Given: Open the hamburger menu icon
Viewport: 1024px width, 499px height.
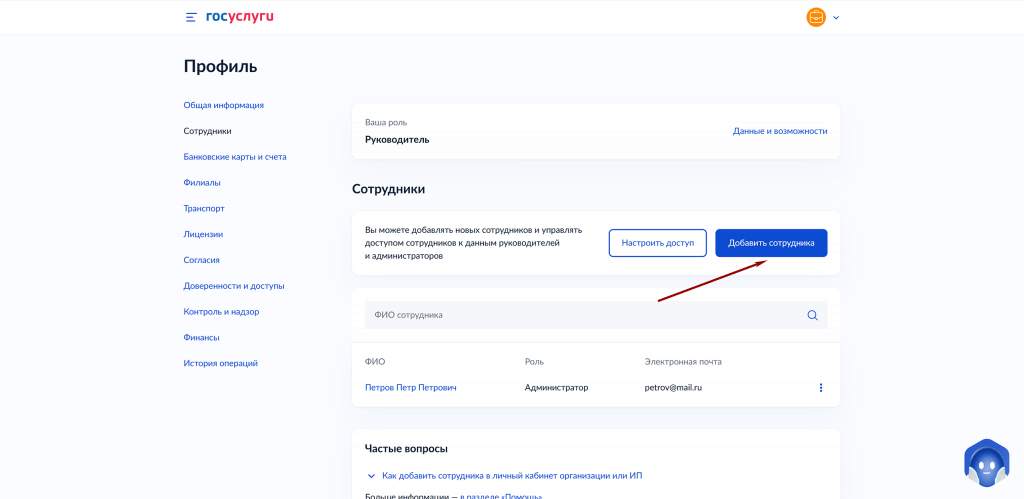Looking at the screenshot, I should [x=191, y=17].
